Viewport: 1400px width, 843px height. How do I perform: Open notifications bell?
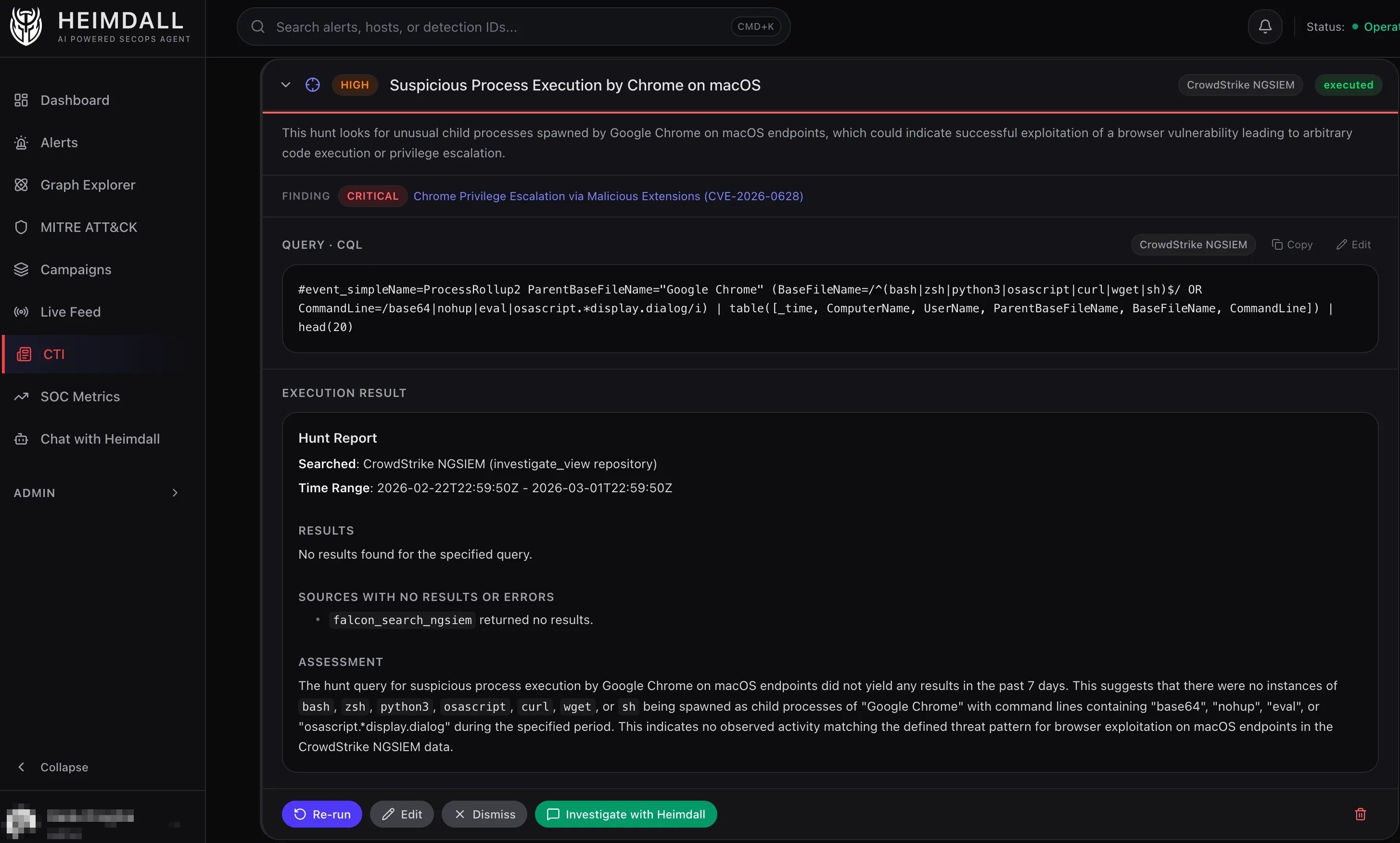1265,26
